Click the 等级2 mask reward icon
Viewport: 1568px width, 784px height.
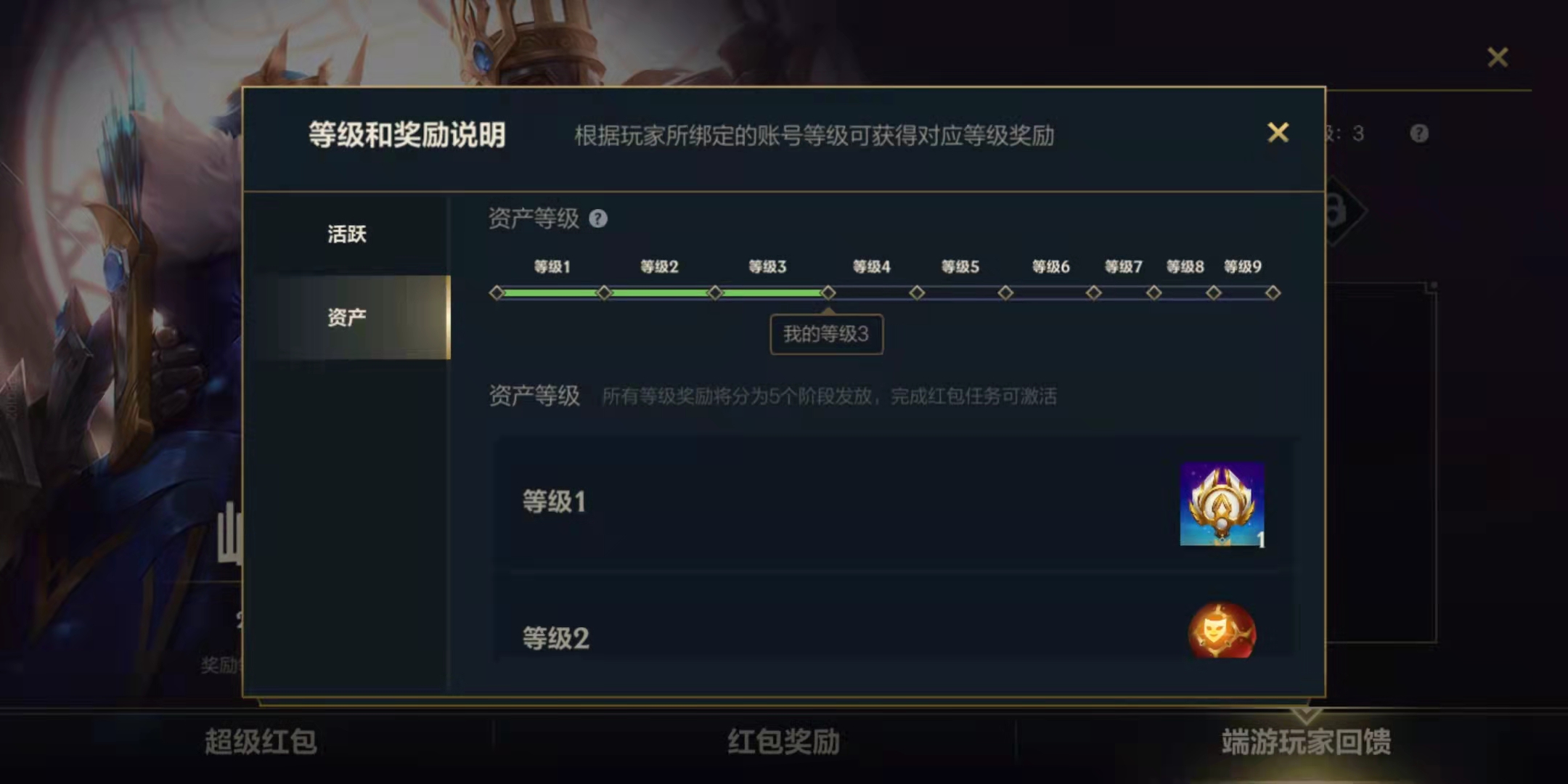tap(1222, 630)
